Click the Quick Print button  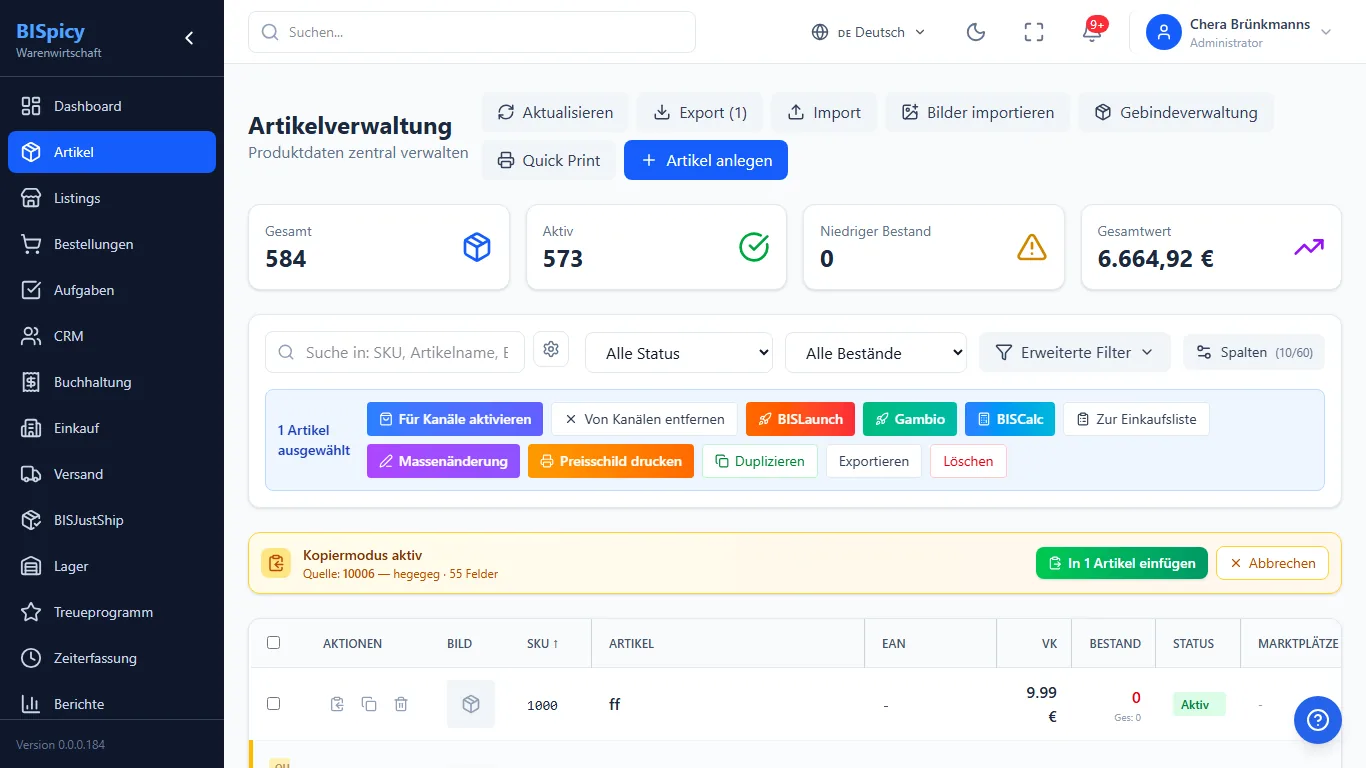pyautogui.click(x=549, y=160)
